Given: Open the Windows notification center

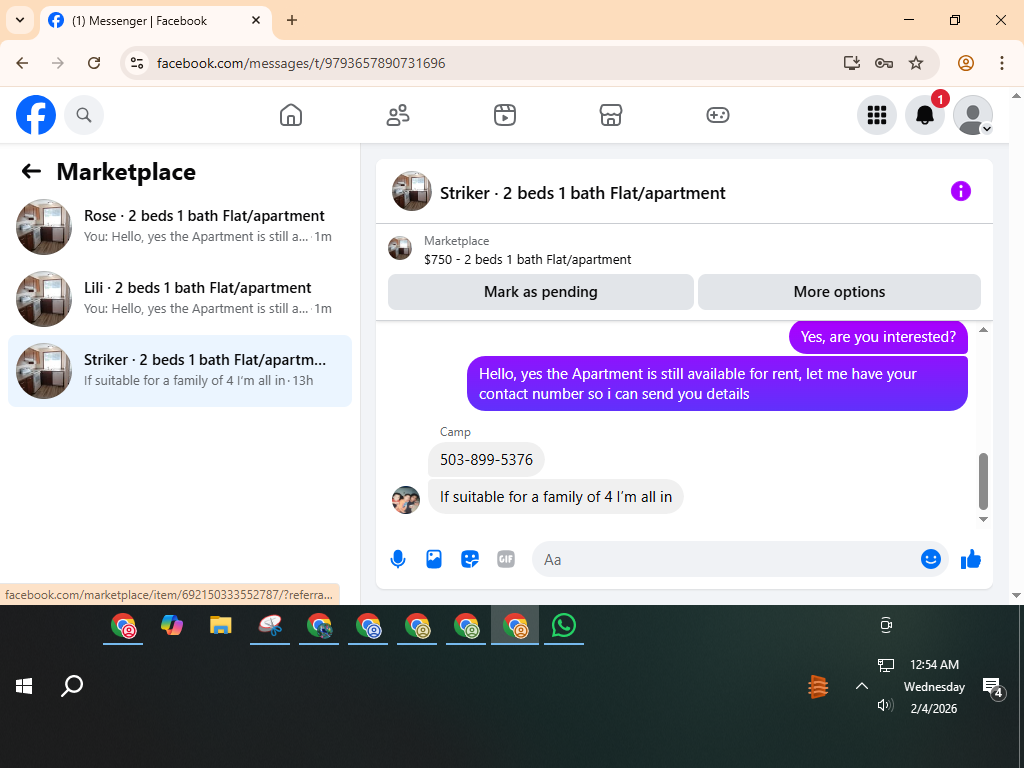Looking at the screenshot, I should pyautogui.click(x=993, y=687).
